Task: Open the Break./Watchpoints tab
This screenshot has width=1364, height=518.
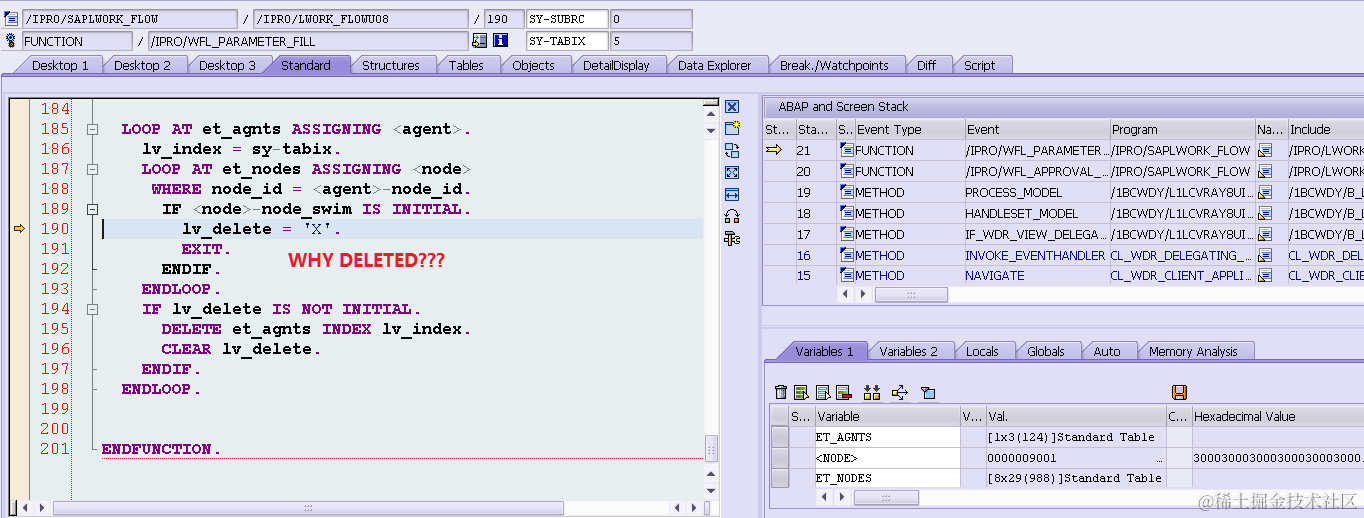Action: pyautogui.click(x=834, y=65)
